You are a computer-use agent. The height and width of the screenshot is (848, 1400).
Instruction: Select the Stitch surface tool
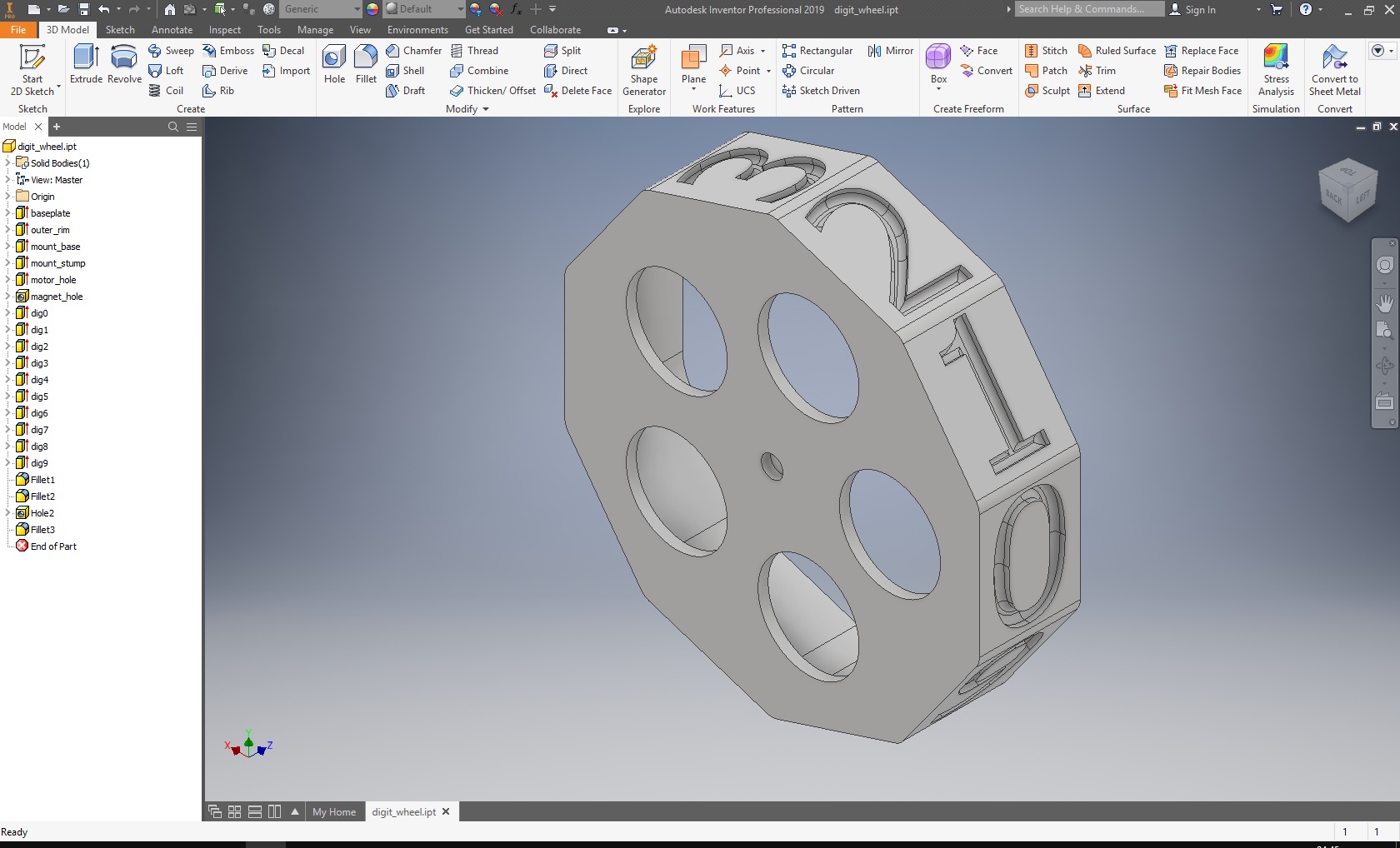tap(1046, 51)
